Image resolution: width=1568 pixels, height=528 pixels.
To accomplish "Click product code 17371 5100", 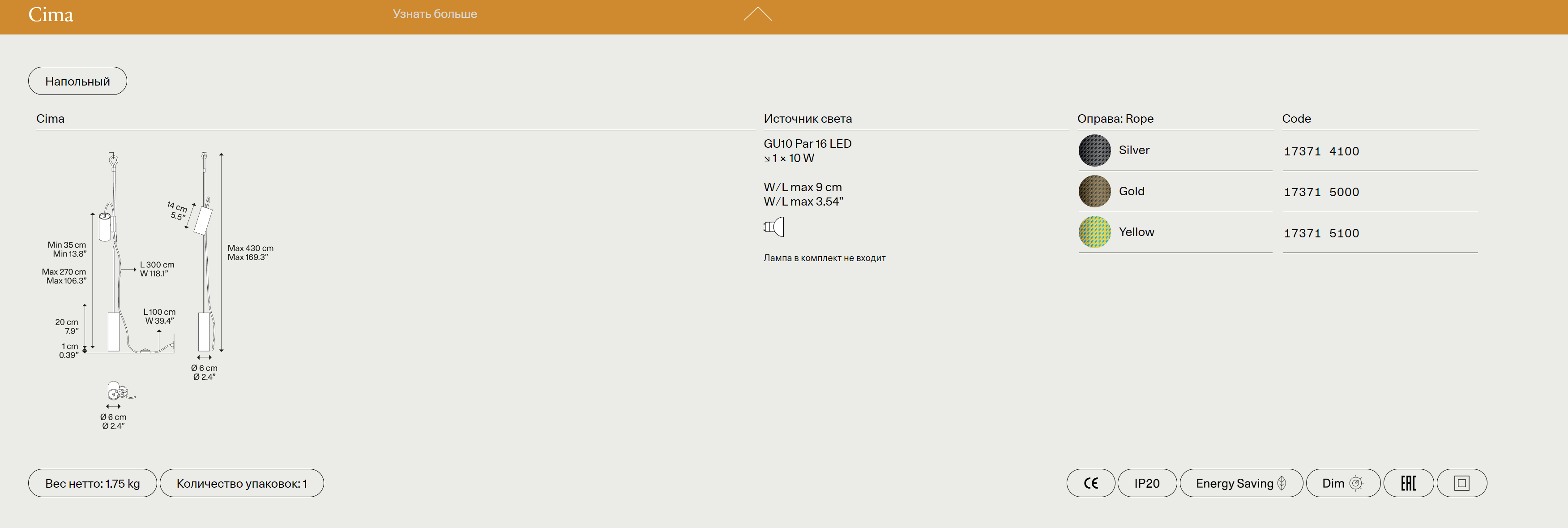I will point(1321,233).
